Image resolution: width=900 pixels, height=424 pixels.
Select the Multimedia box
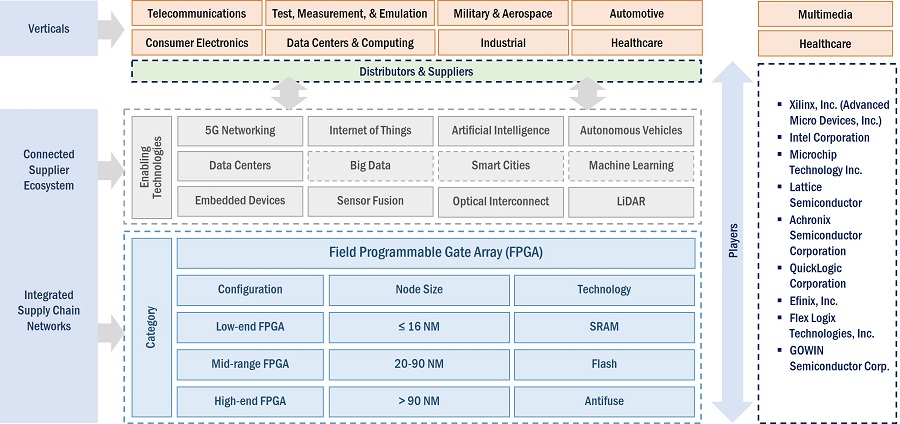pyautogui.click(x=825, y=14)
